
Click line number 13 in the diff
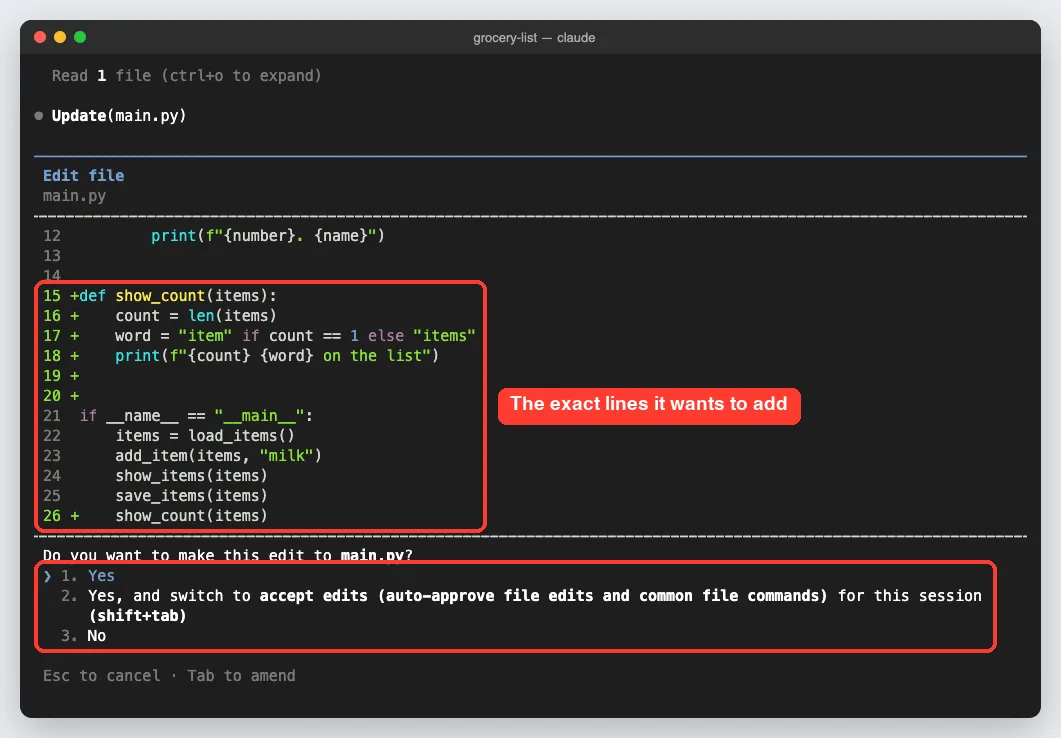tap(52, 256)
